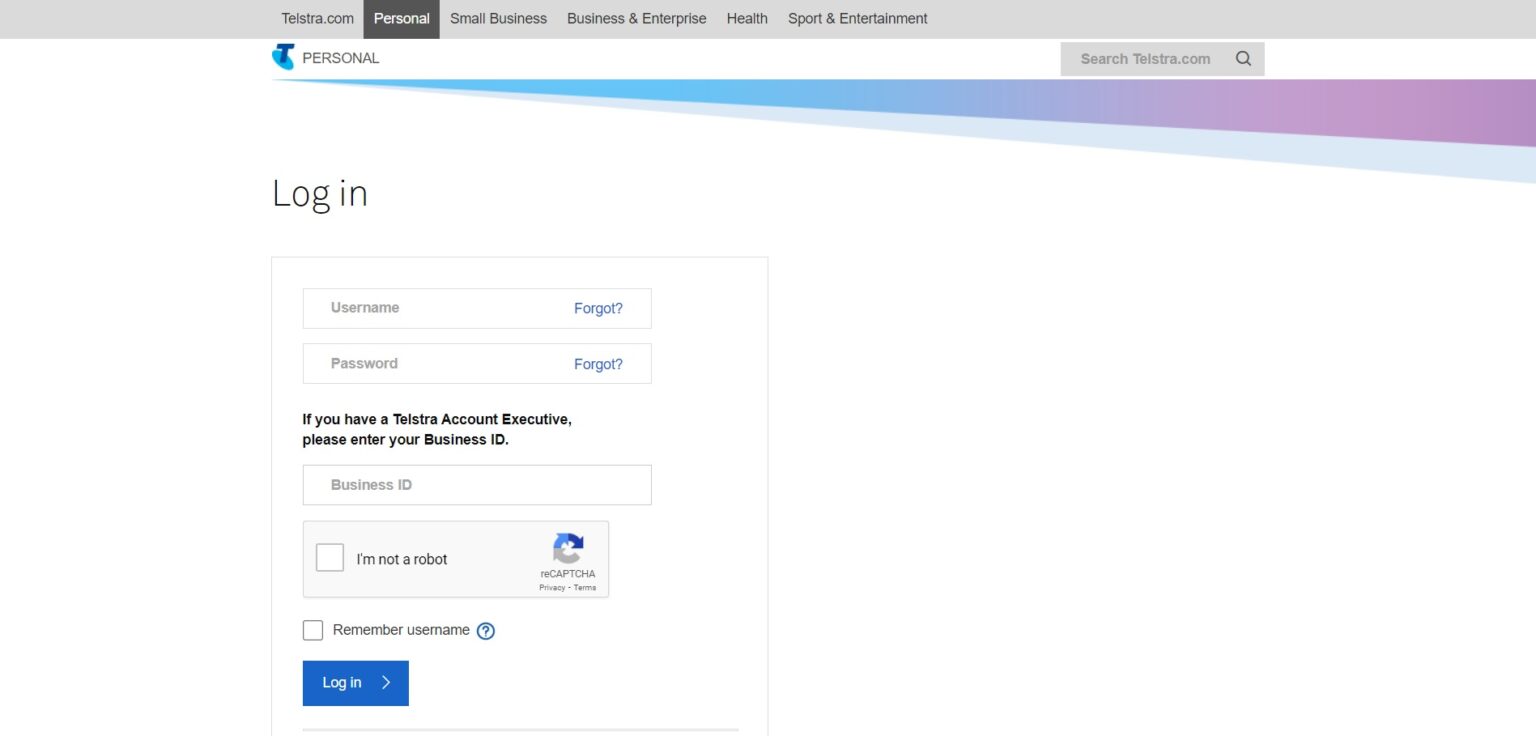Select the Personal tab
Image resolution: width=1536 pixels, height=736 pixels.
(x=402, y=19)
